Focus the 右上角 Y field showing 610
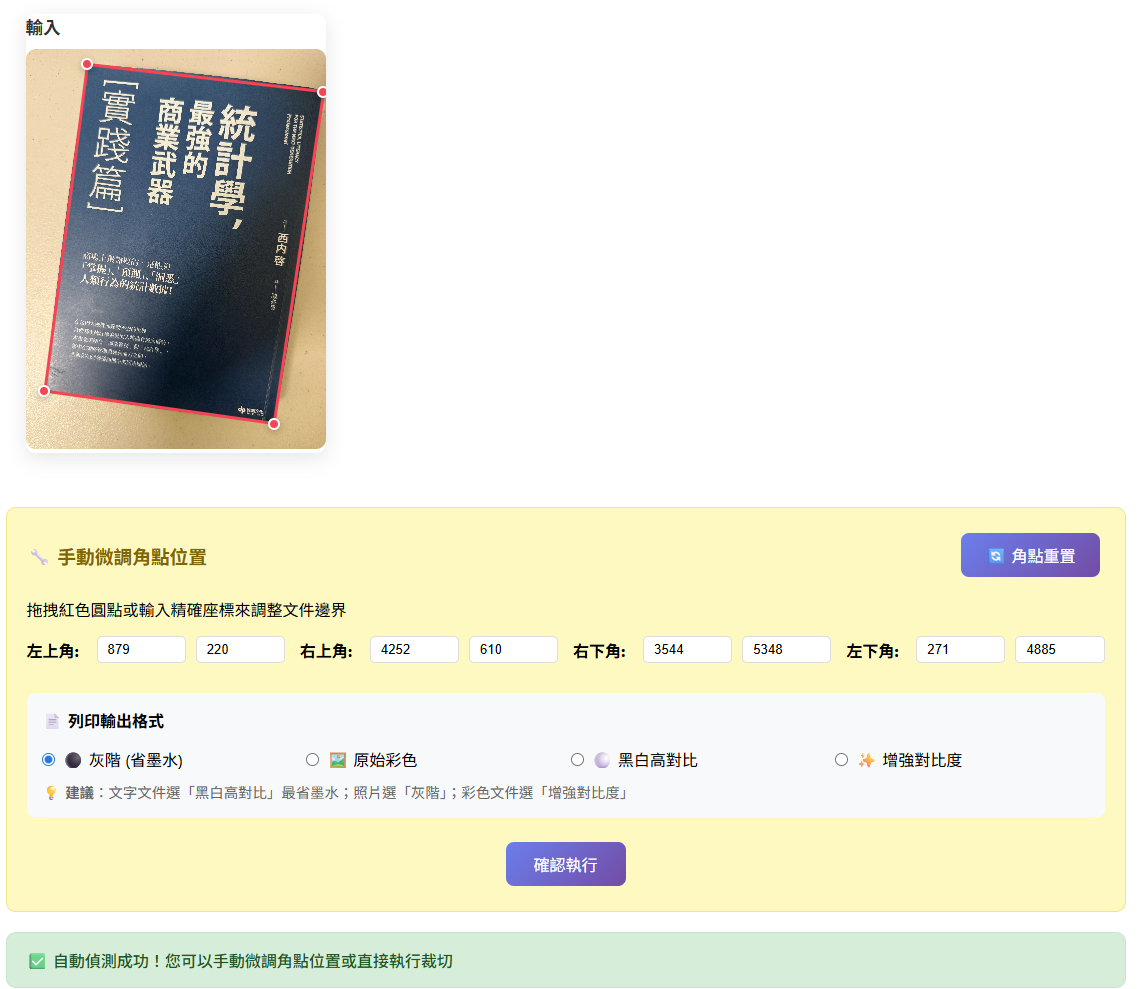Viewport: 1139px width, 989px height. [513, 649]
